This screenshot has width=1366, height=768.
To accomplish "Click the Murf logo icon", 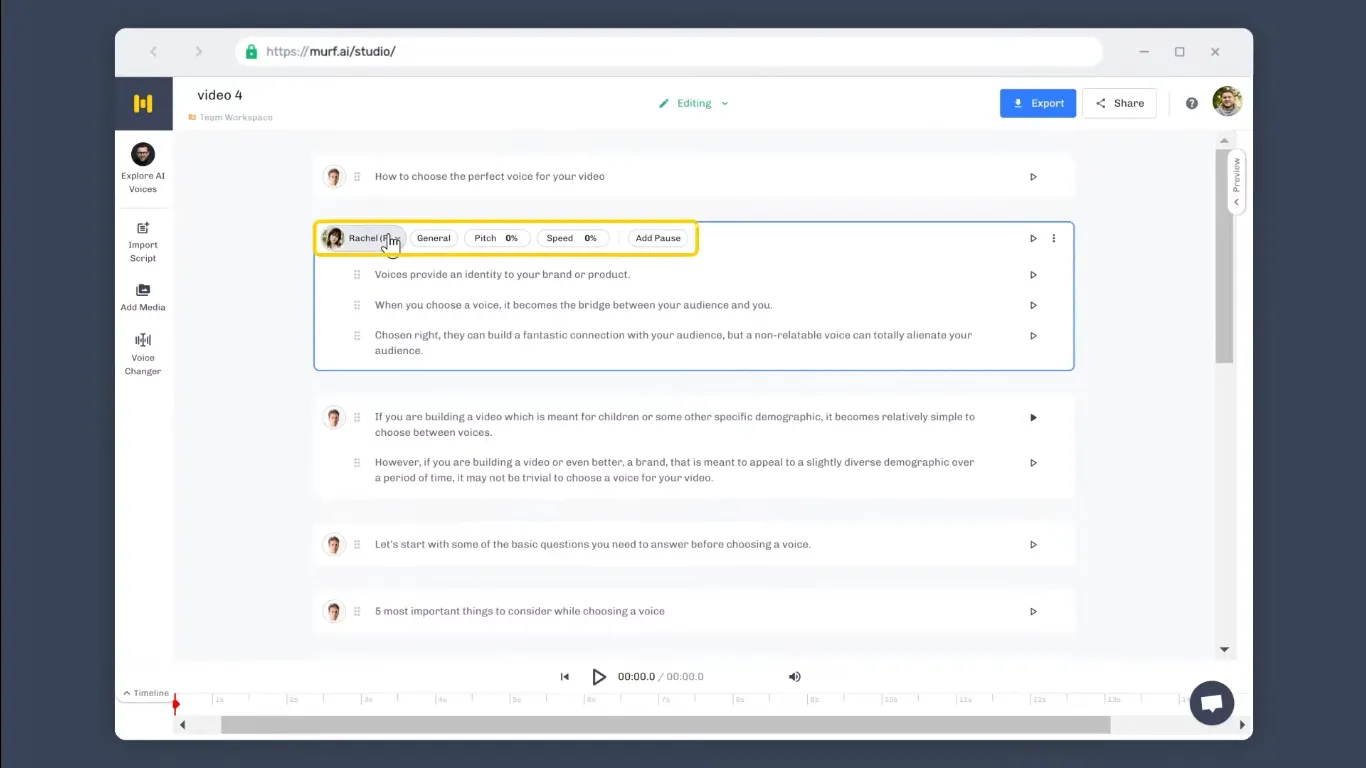I will pos(143,104).
